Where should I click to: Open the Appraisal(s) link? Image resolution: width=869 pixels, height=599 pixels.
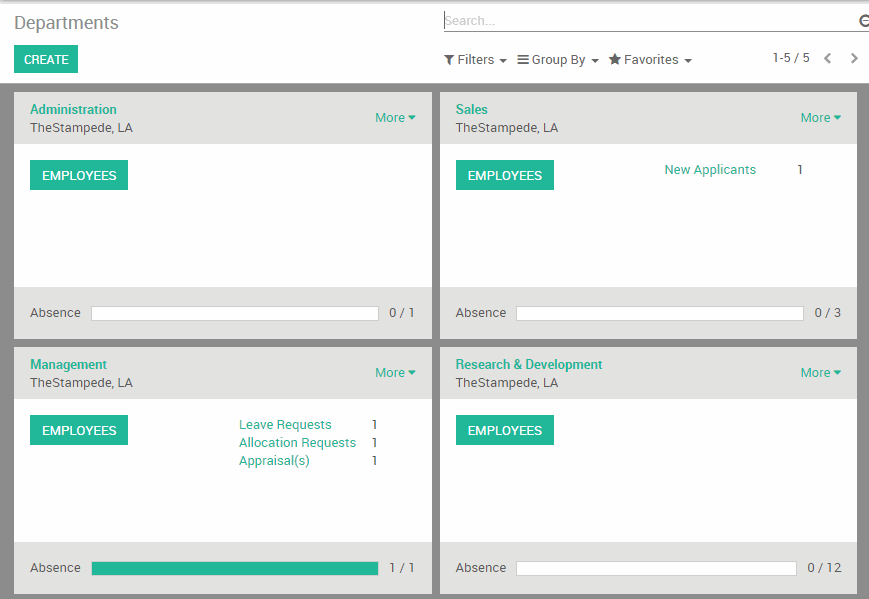click(274, 460)
